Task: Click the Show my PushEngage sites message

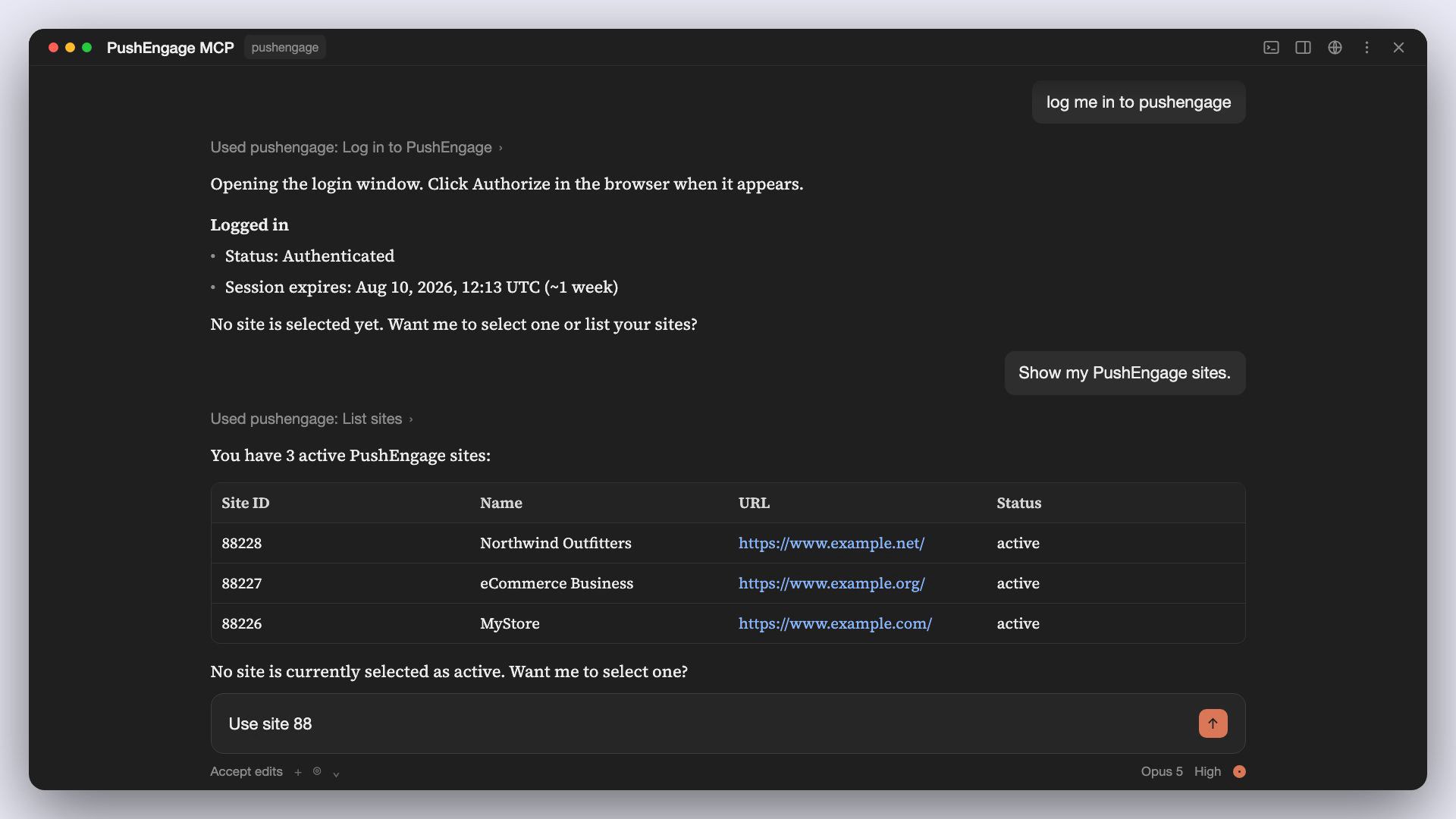Action: point(1125,373)
